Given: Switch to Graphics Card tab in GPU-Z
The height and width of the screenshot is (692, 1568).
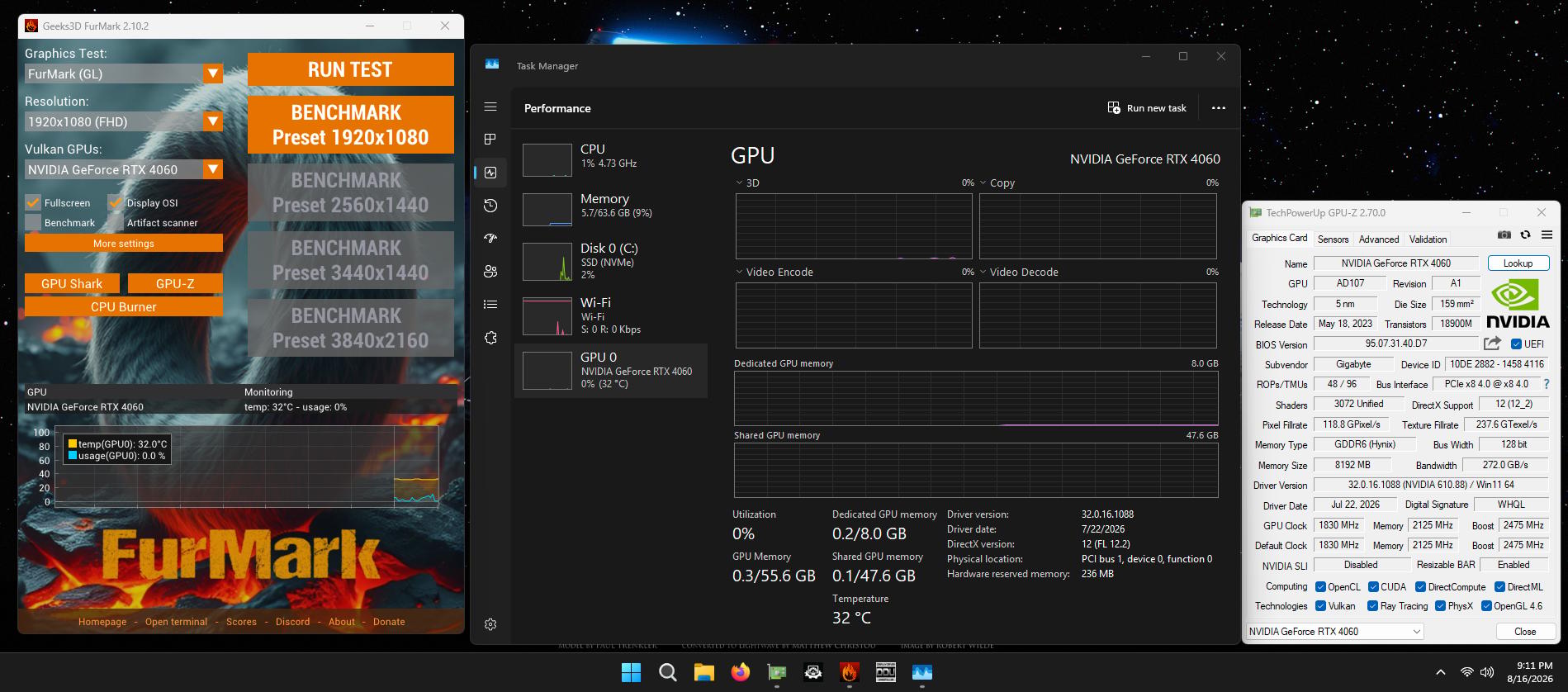Looking at the screenshot, I should coord(1279,238).
